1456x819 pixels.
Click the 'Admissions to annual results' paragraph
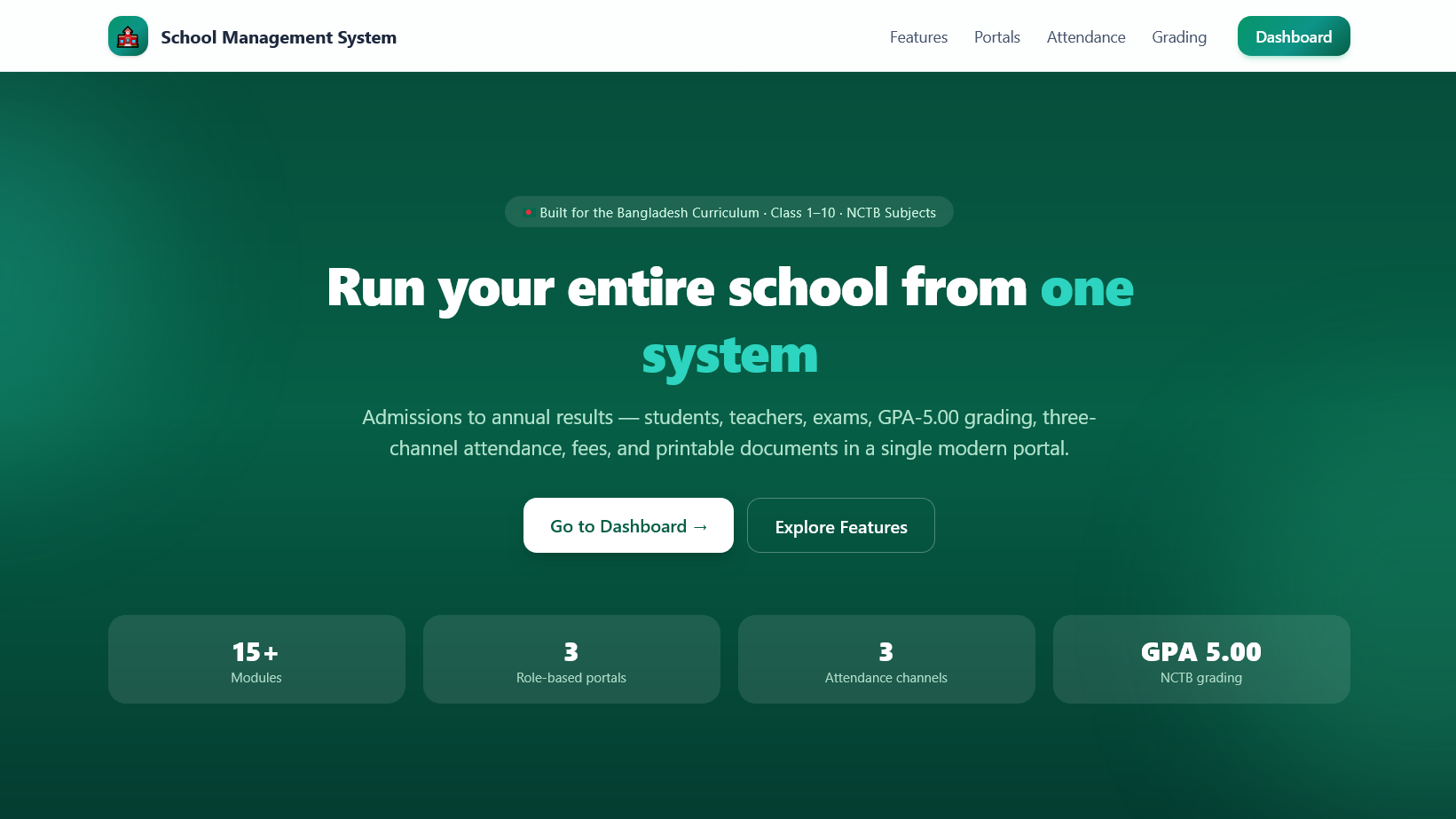729,432
